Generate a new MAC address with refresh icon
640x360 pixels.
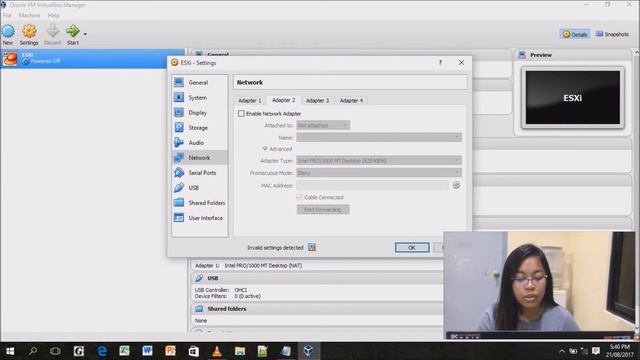pyautogui.click(x=456, y=185)
